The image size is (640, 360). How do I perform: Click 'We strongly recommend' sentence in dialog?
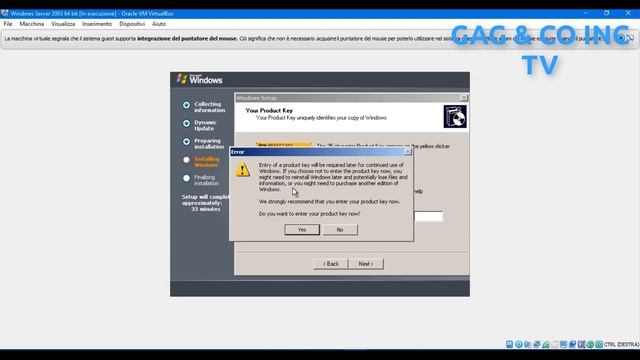(329, 202)
